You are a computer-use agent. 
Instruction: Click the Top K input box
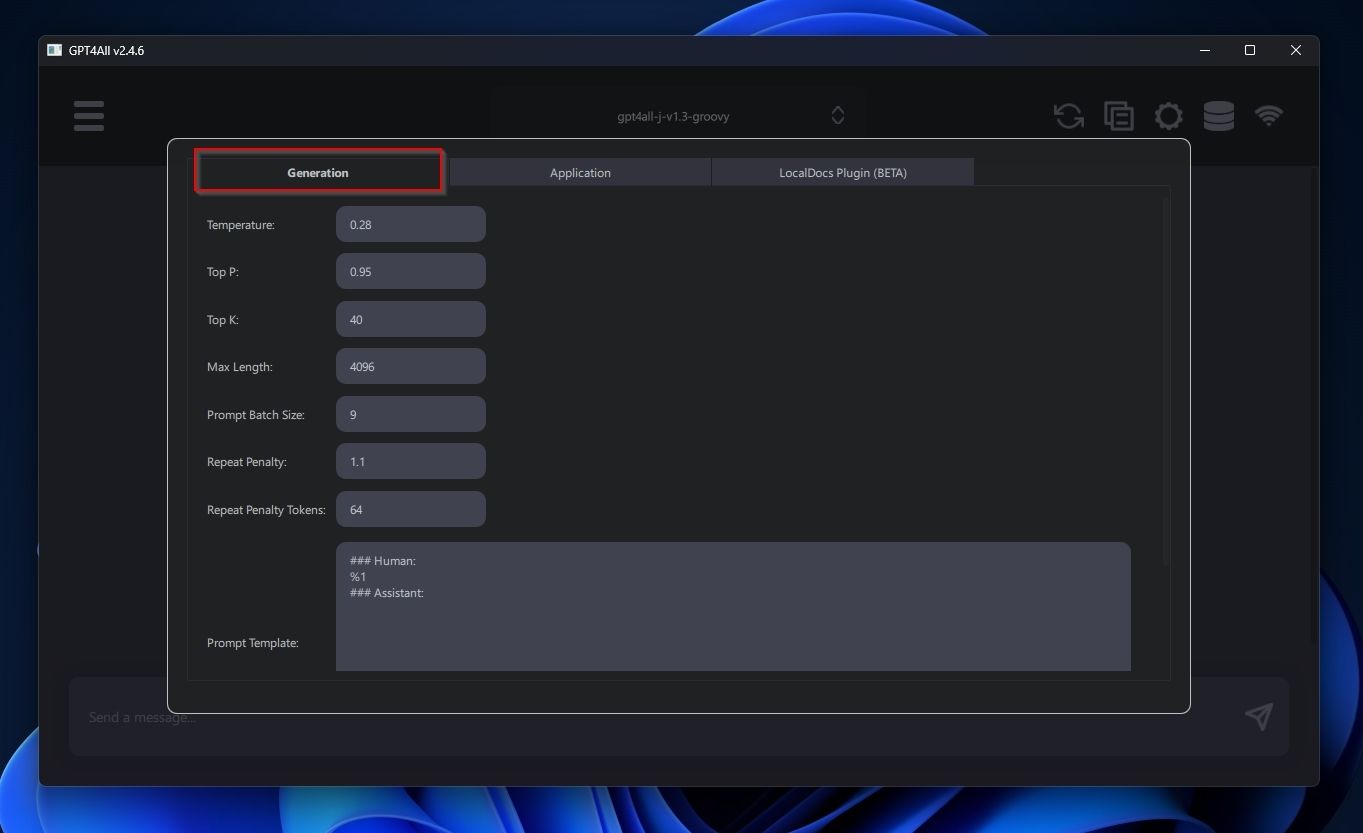410,320
